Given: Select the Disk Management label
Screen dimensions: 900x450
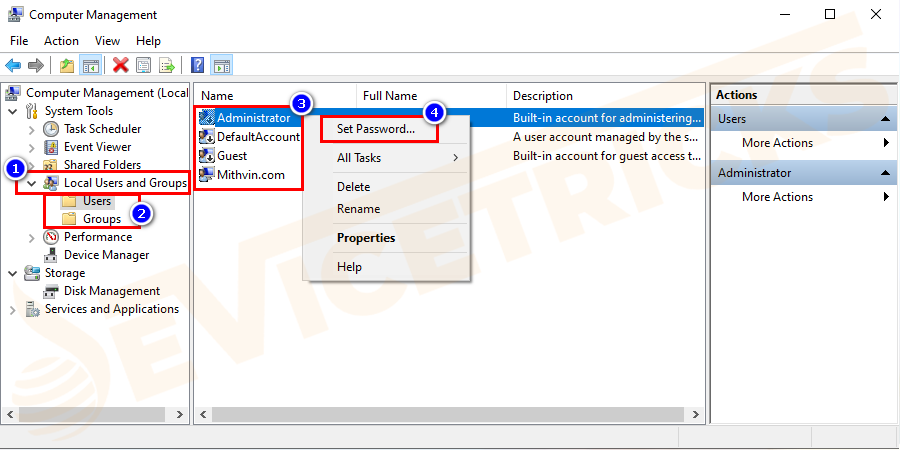Looking at the screenshot, I should [x=112, y=291].
